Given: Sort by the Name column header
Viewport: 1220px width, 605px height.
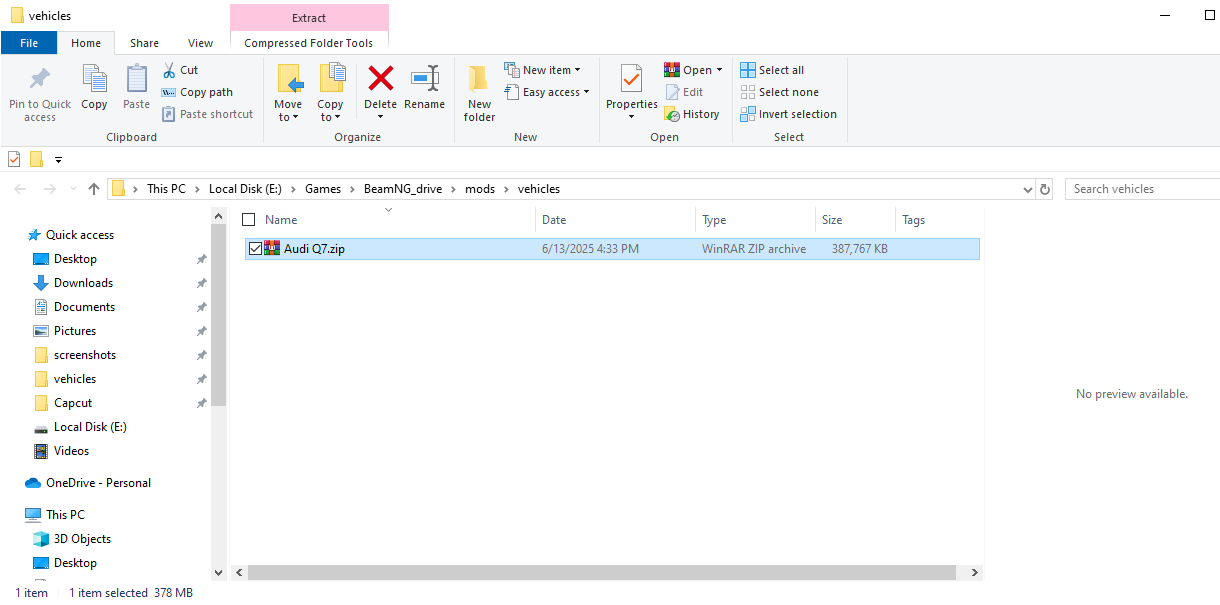Looking at the screenshot, I should (390, 220).
